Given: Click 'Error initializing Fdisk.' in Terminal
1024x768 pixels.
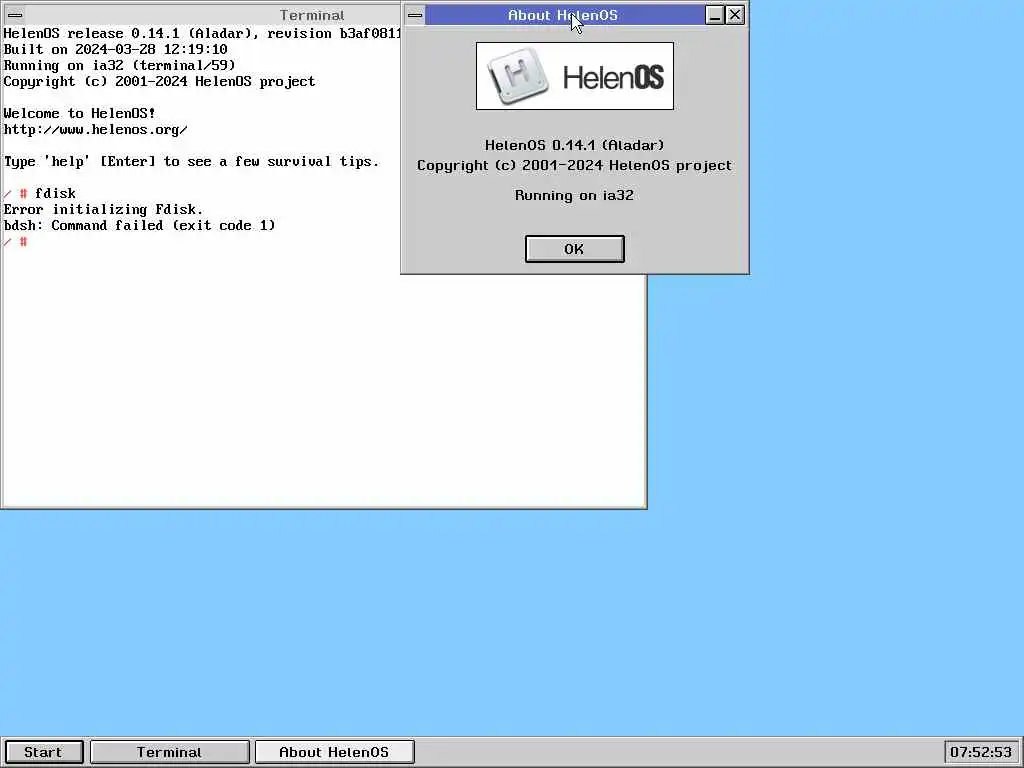Looking at the screenshot, I should 103,210.
